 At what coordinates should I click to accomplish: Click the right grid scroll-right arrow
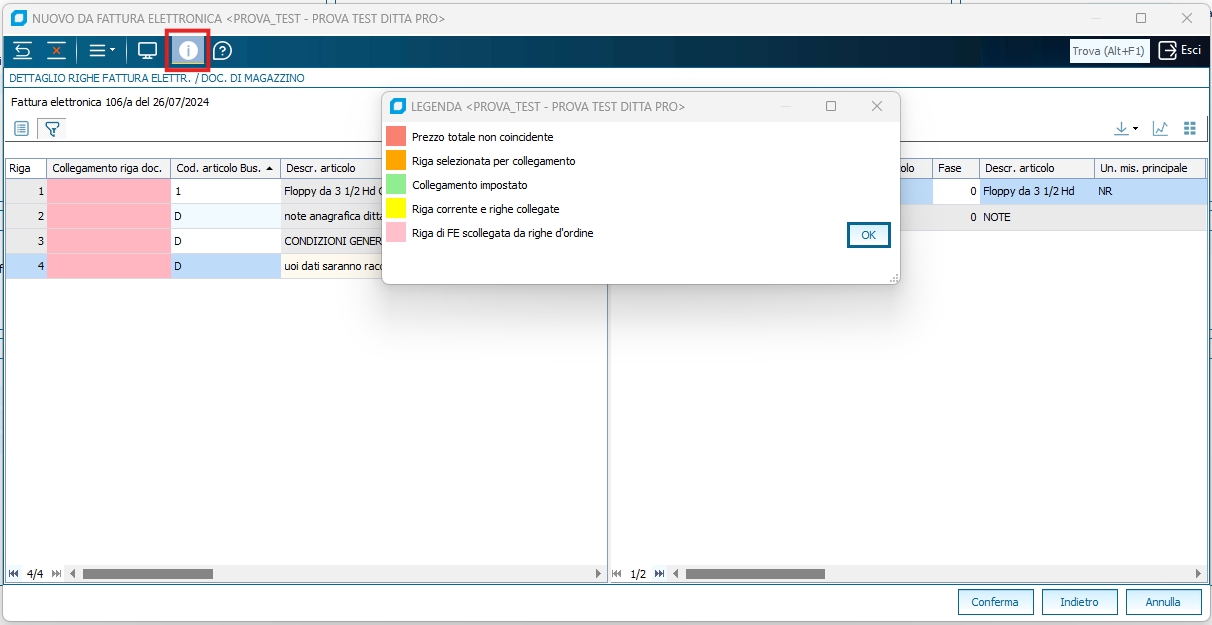[1198, 574]
